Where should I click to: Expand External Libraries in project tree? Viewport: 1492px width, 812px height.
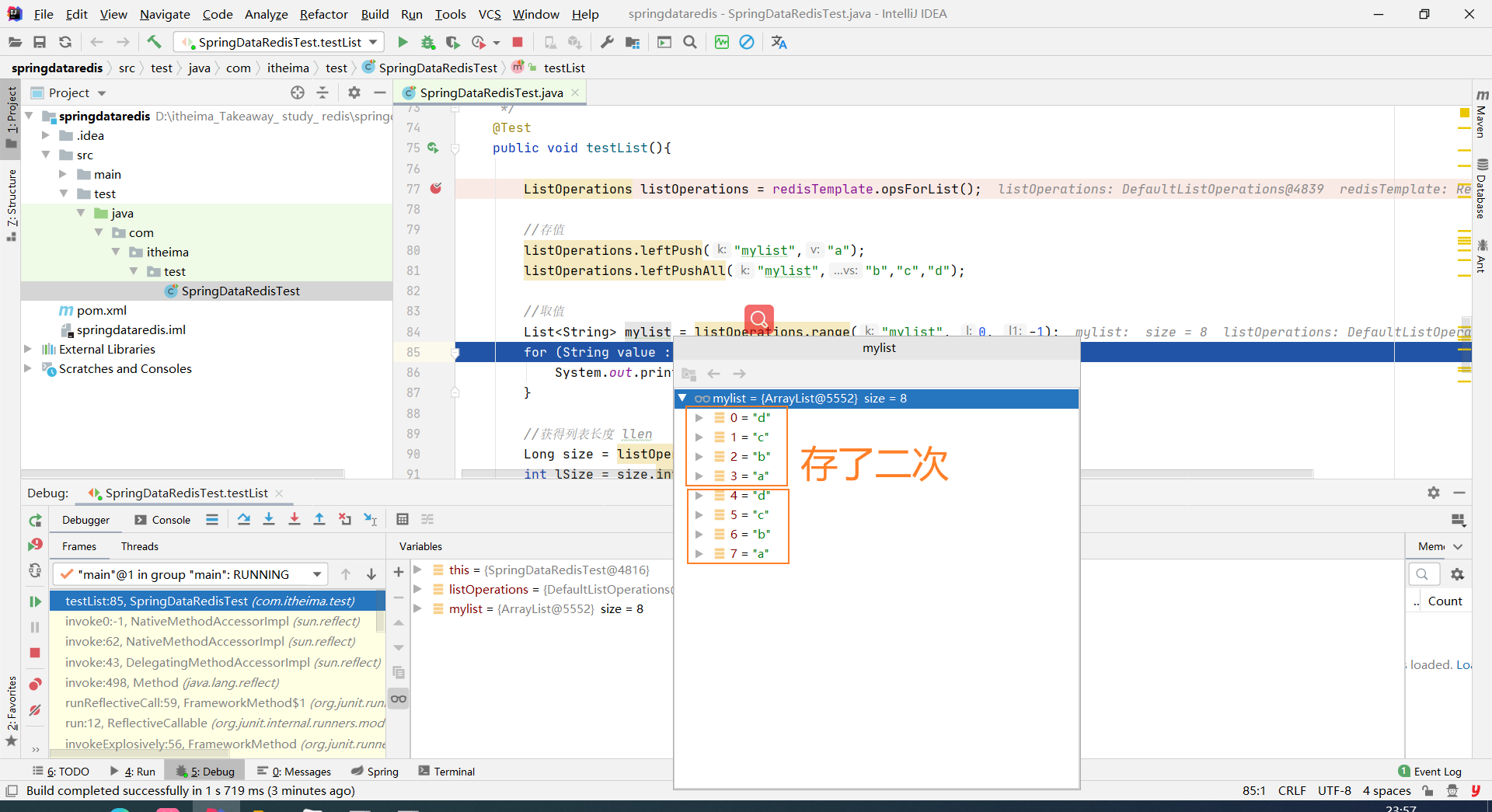click(x=28, y=349)
